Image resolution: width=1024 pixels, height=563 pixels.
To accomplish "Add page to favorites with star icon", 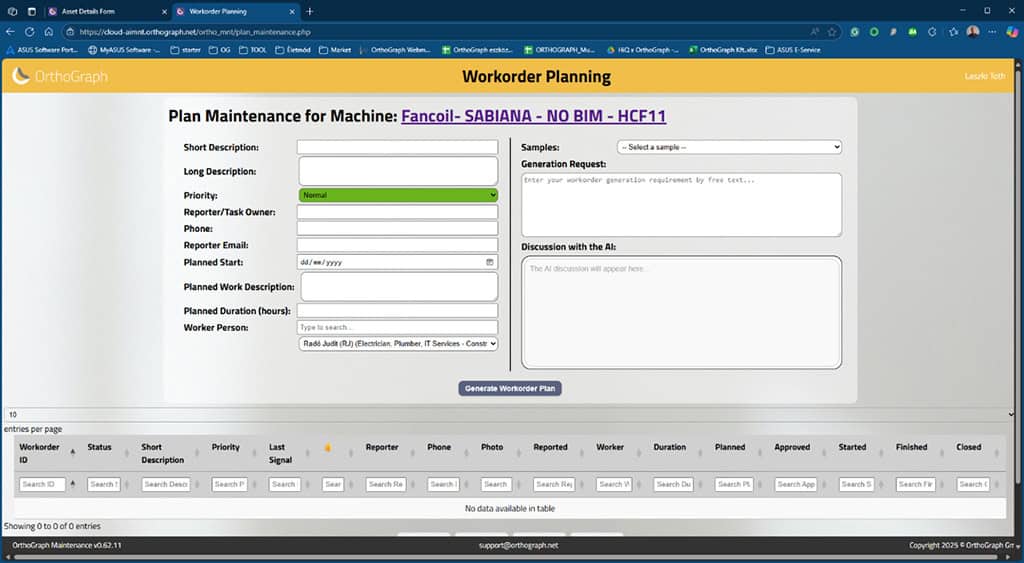I will (x=832, y=31).
